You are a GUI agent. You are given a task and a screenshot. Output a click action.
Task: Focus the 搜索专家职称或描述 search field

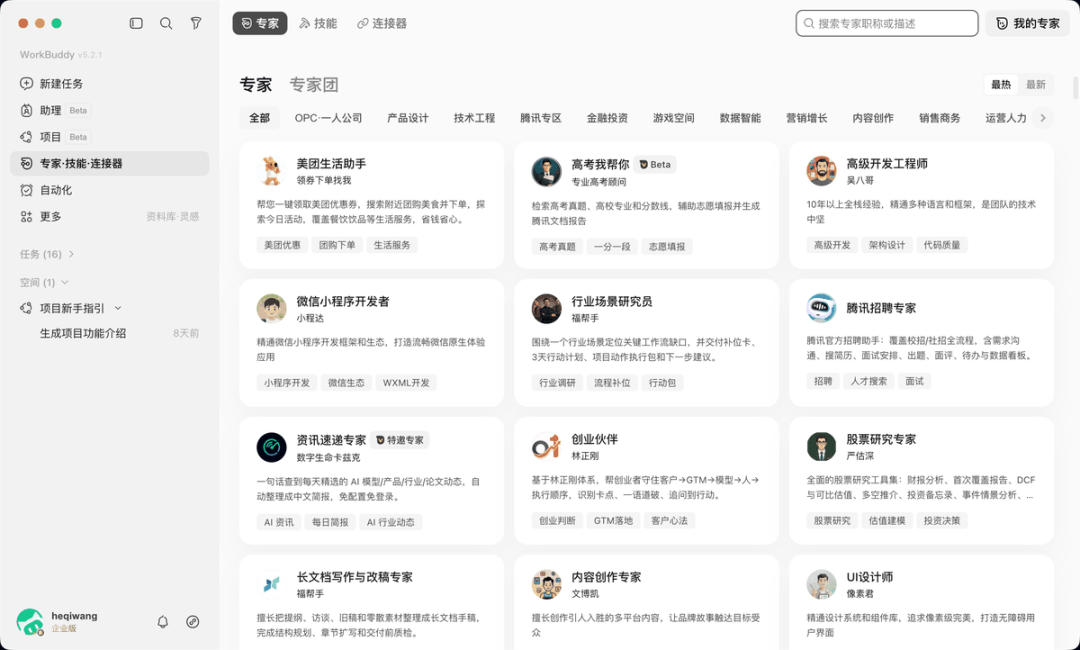(x=886, y=23)
